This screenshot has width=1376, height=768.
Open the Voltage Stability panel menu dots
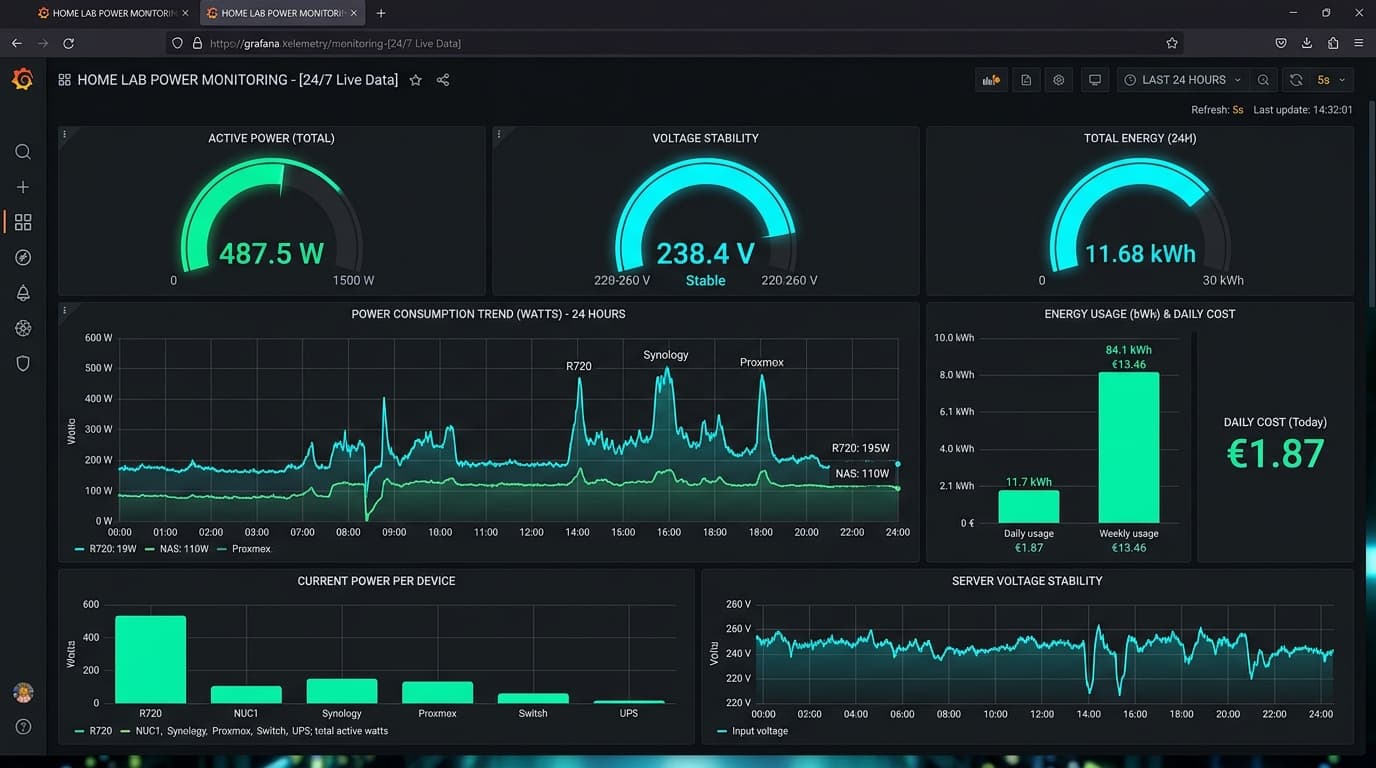499,134
